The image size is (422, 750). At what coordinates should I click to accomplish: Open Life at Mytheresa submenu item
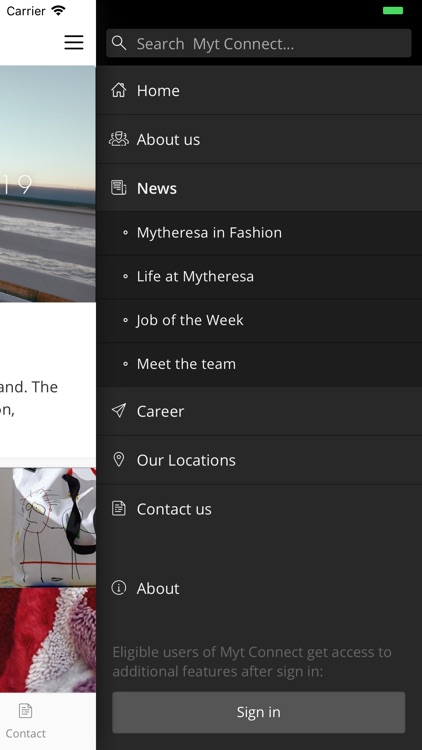tap(259, 277)
